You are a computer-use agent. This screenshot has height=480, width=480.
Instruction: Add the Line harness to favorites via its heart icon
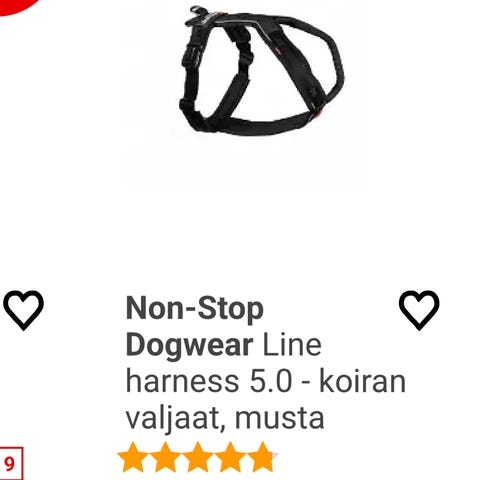(x=419, y=310)
